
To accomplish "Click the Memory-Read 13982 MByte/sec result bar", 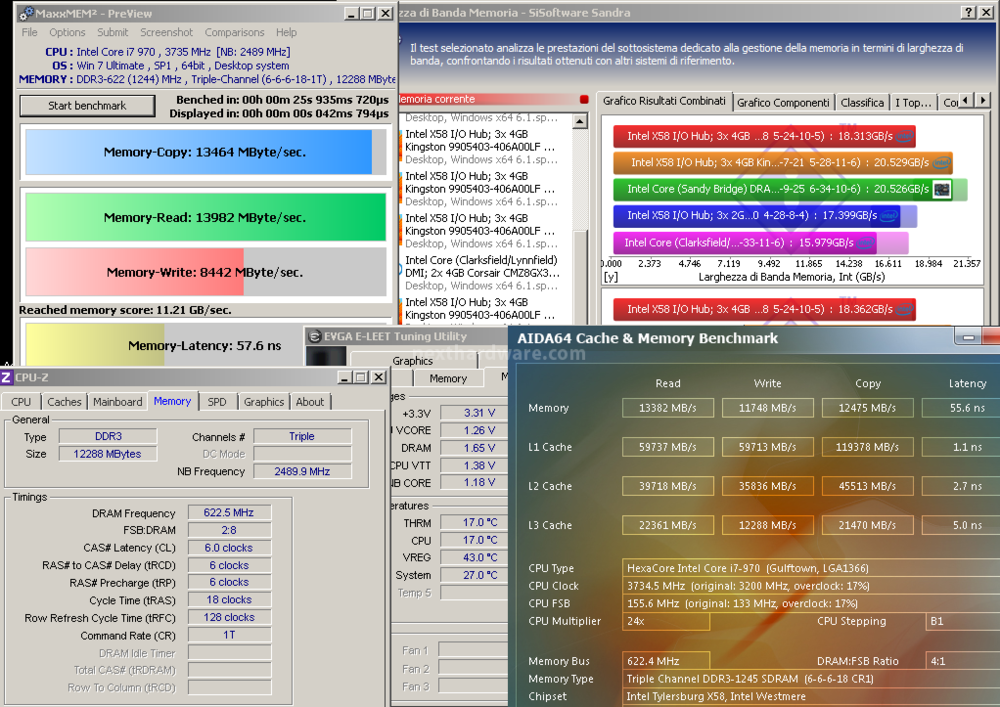I will [205, 217].
